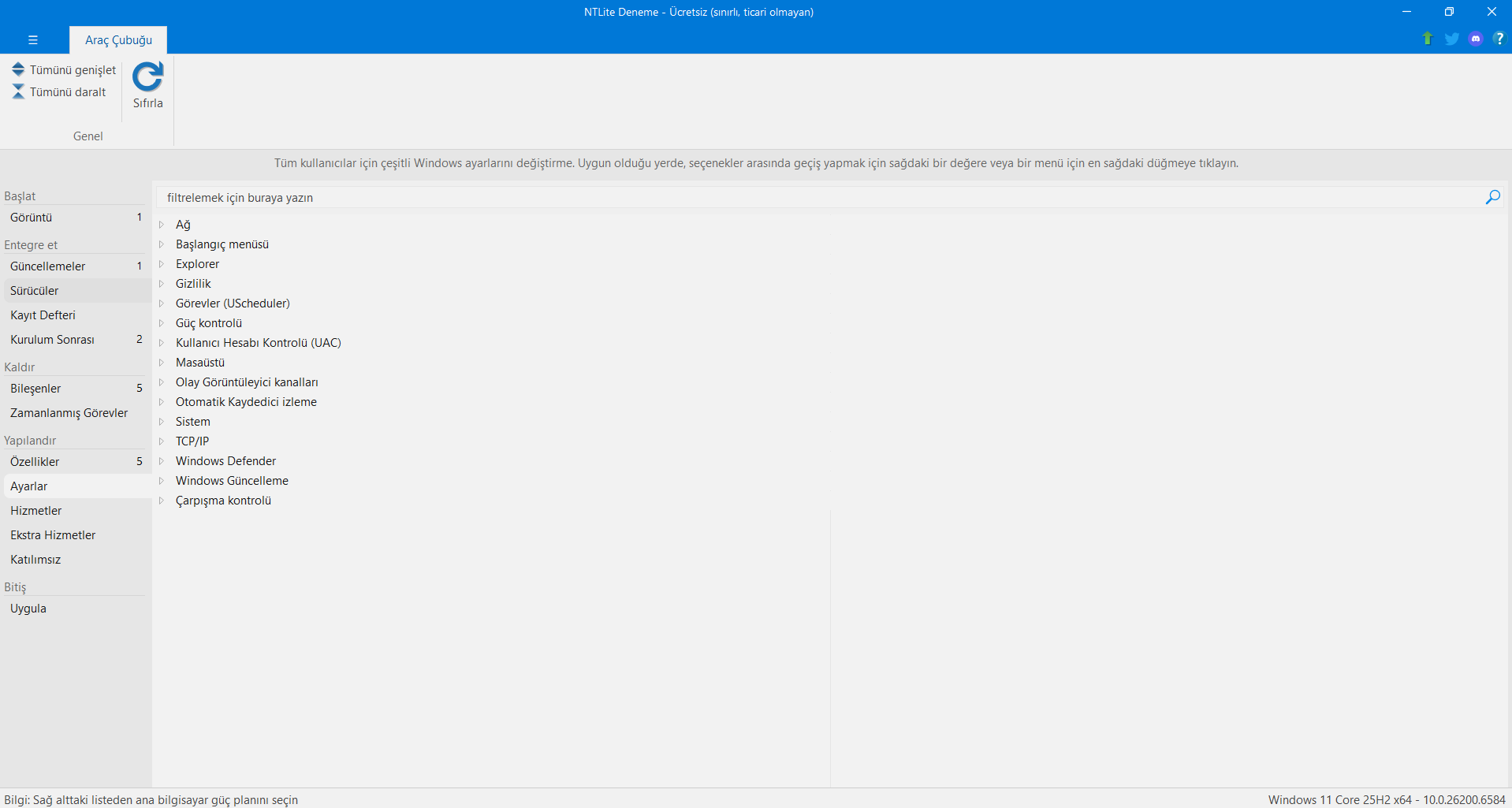1512x808 pixels.
Task: Select the Sistem row text
Action: (x=192, y=422)
